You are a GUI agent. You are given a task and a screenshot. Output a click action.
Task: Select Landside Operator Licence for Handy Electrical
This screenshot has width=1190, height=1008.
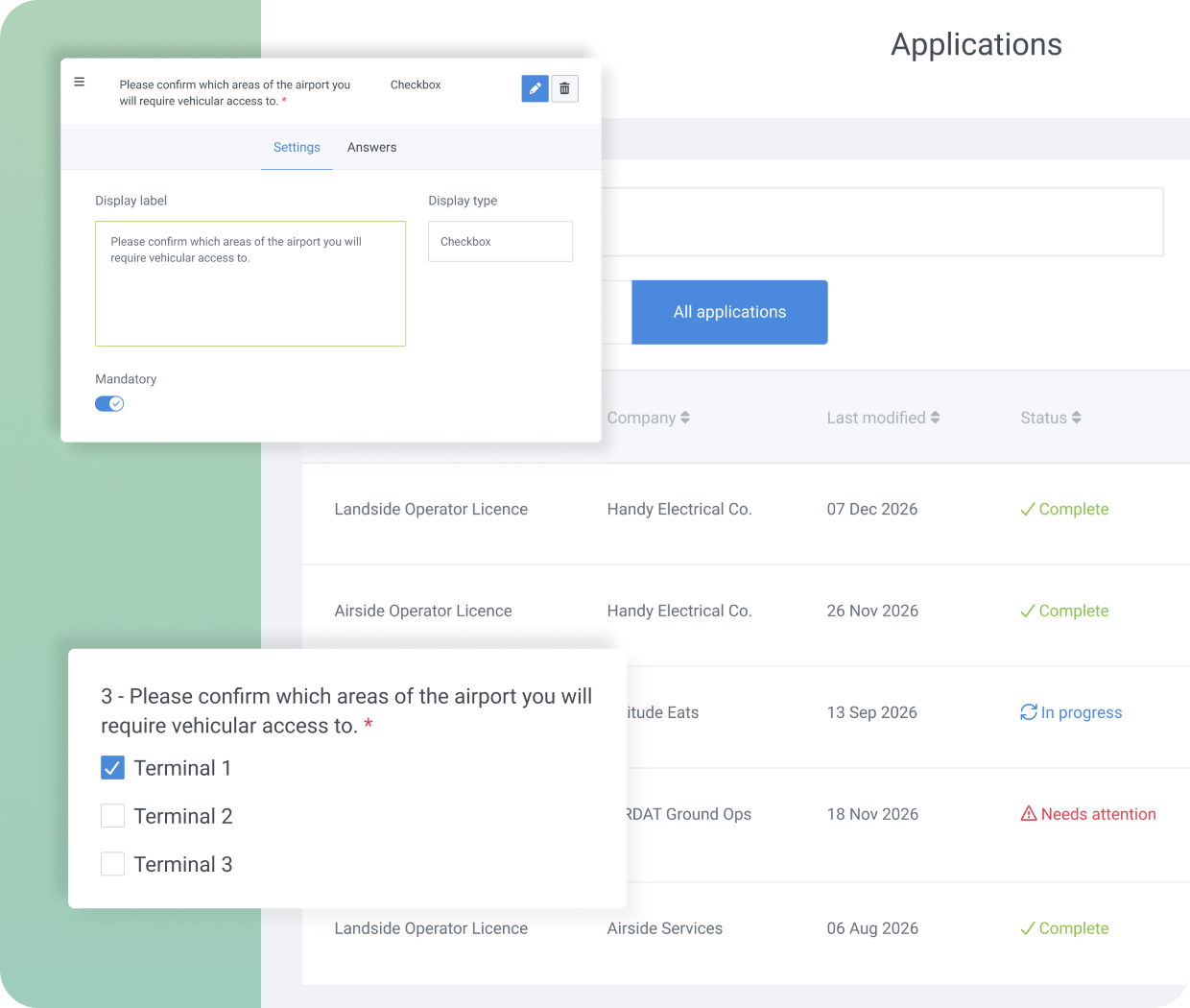431,510
